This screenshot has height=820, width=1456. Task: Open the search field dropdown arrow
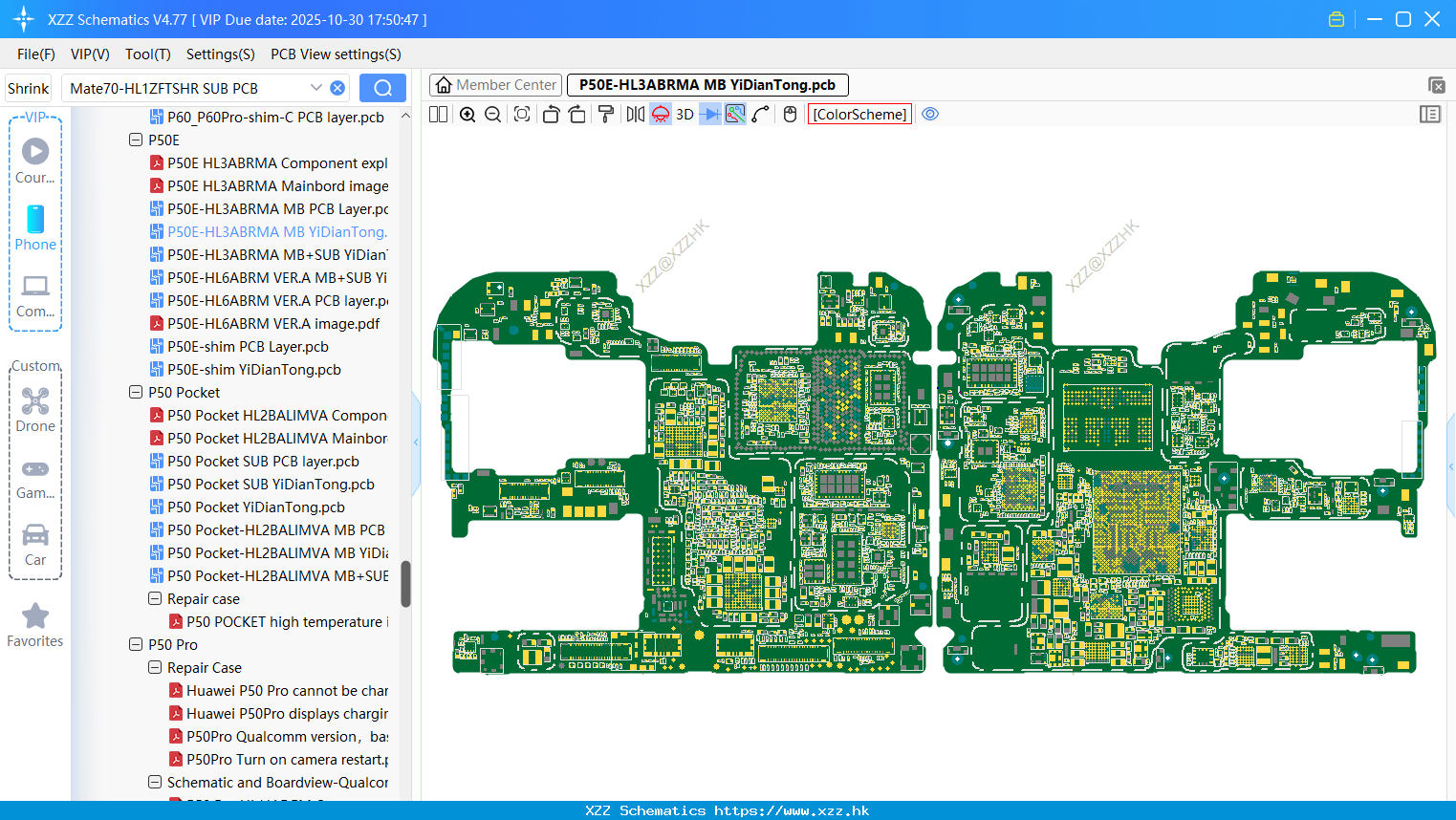tap(316, 87)
